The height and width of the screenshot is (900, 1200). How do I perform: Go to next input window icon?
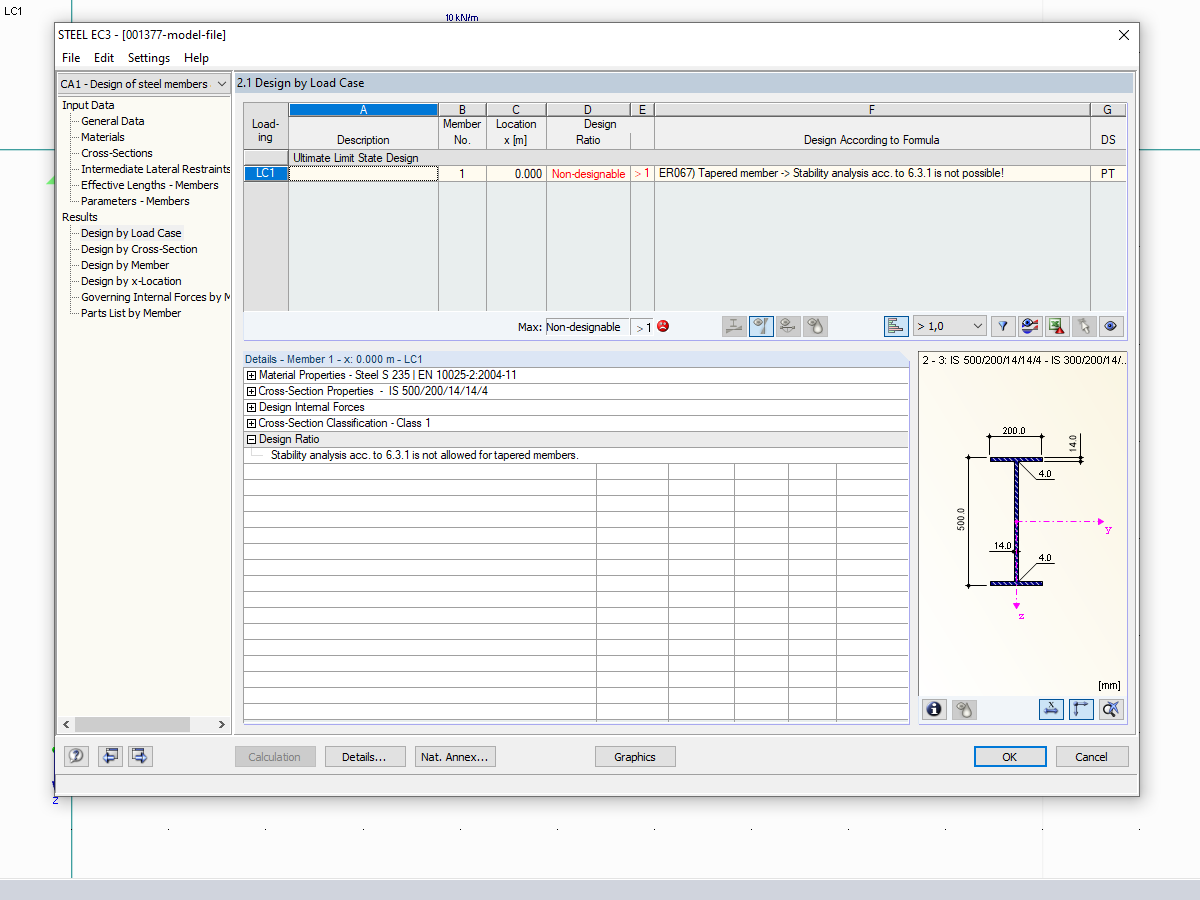140,756
